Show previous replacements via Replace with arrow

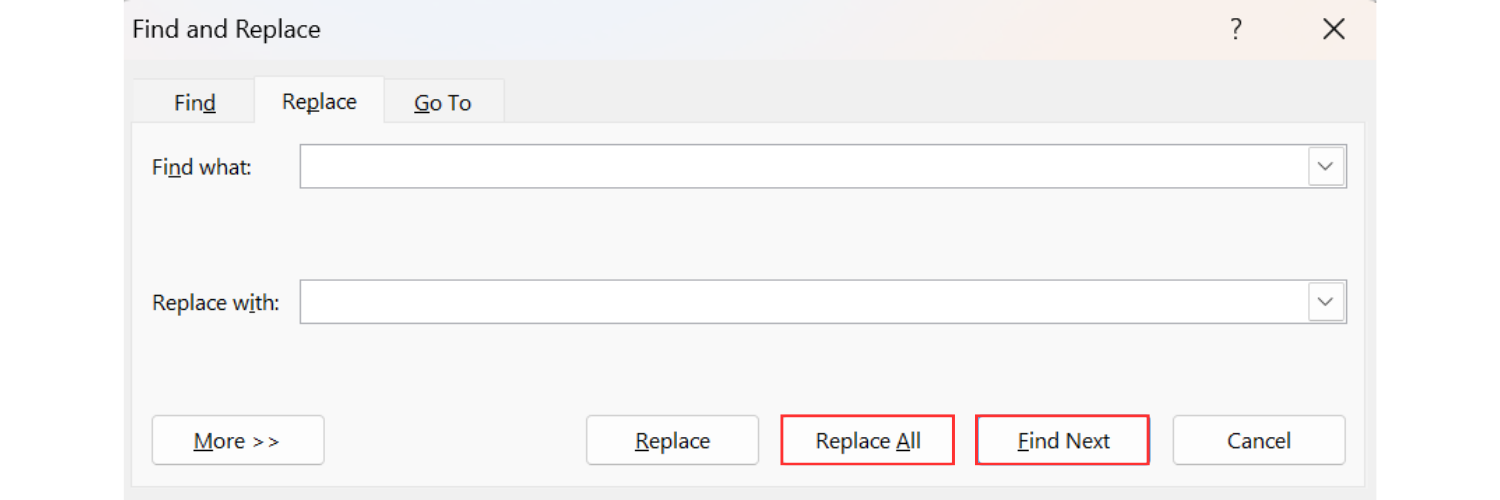pyautogui.click(x=1326, y=301)
